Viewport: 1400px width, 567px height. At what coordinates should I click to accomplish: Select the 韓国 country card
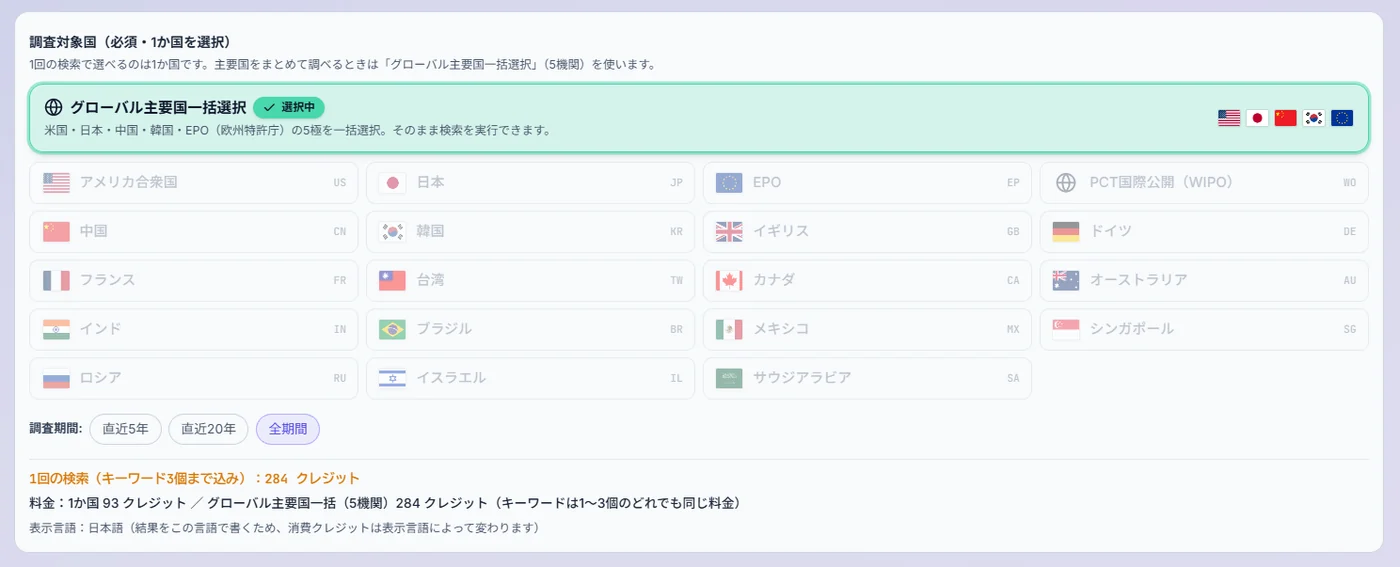coord(530,232)
